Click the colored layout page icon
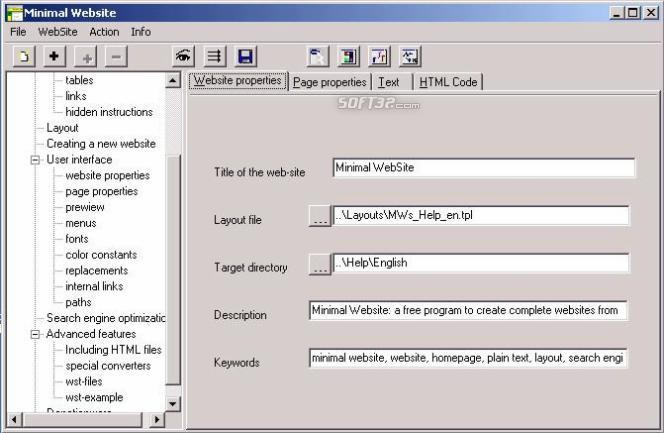664x433 pixels. pyautogui.click(x=348, y=56)
